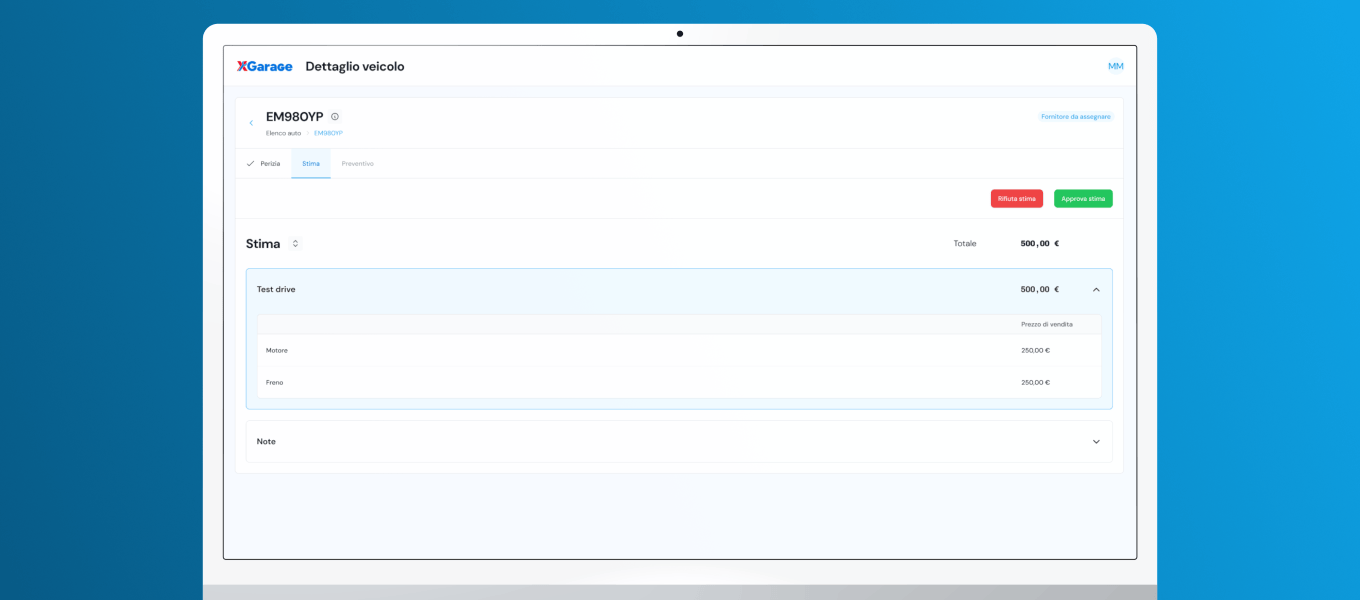Open the MM user avatar menu
Viewport: 1360px width, 600px height.
tap(1115, 66)
